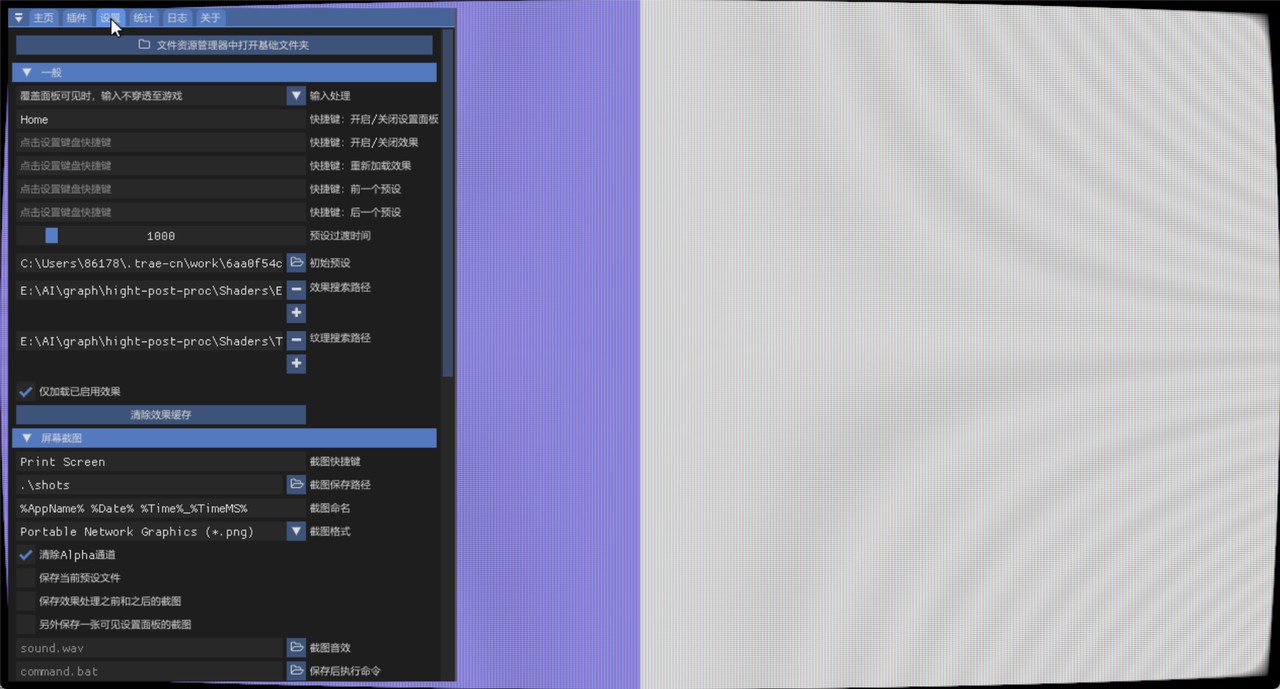
Task: Add a new effect search path with plus
Action: (296, 313)
